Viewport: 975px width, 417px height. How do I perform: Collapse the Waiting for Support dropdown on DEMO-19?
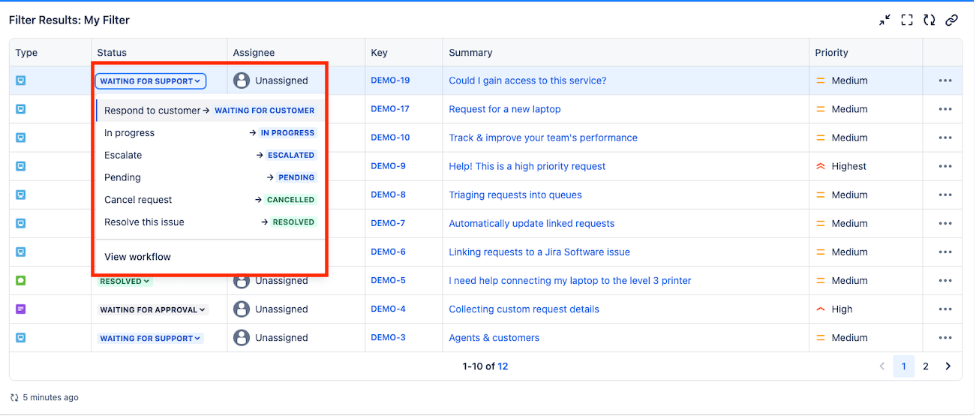(150, 81)
